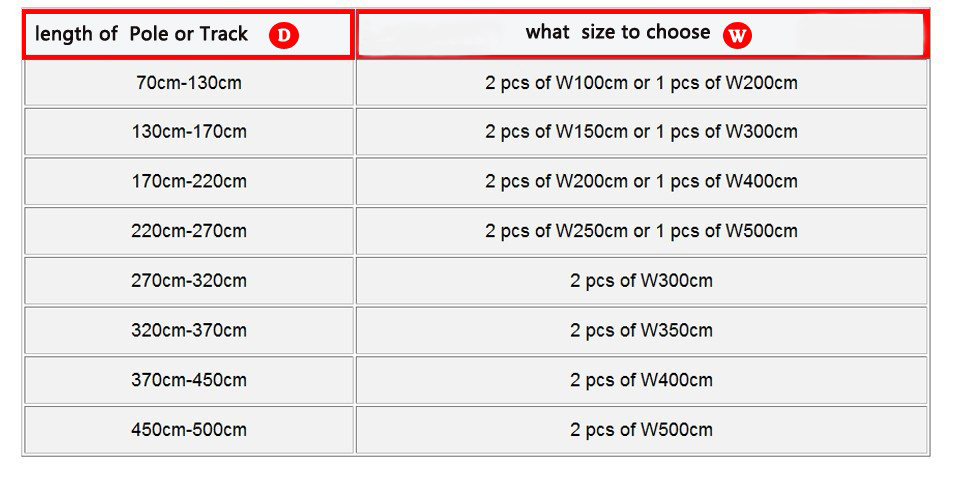The image size is (960, 481).
Task: Click '2 pcs of W200cm or 1 pcs of W400cm'
Action: click(x=641, y=181)
